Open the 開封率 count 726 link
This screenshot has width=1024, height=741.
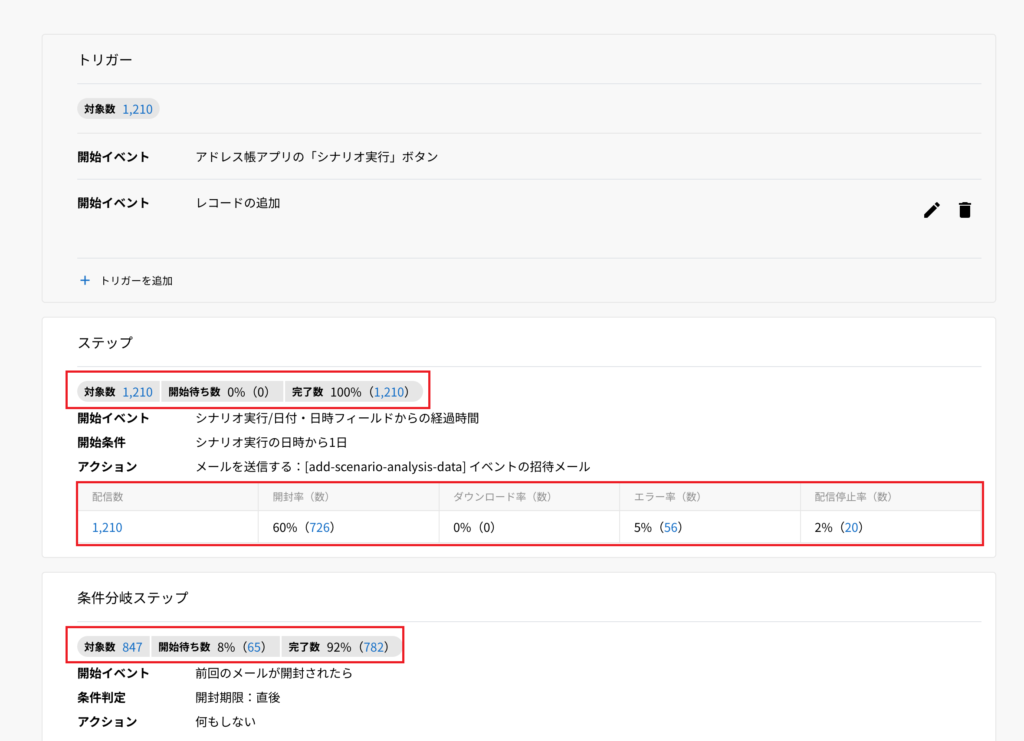coord(319,527)
